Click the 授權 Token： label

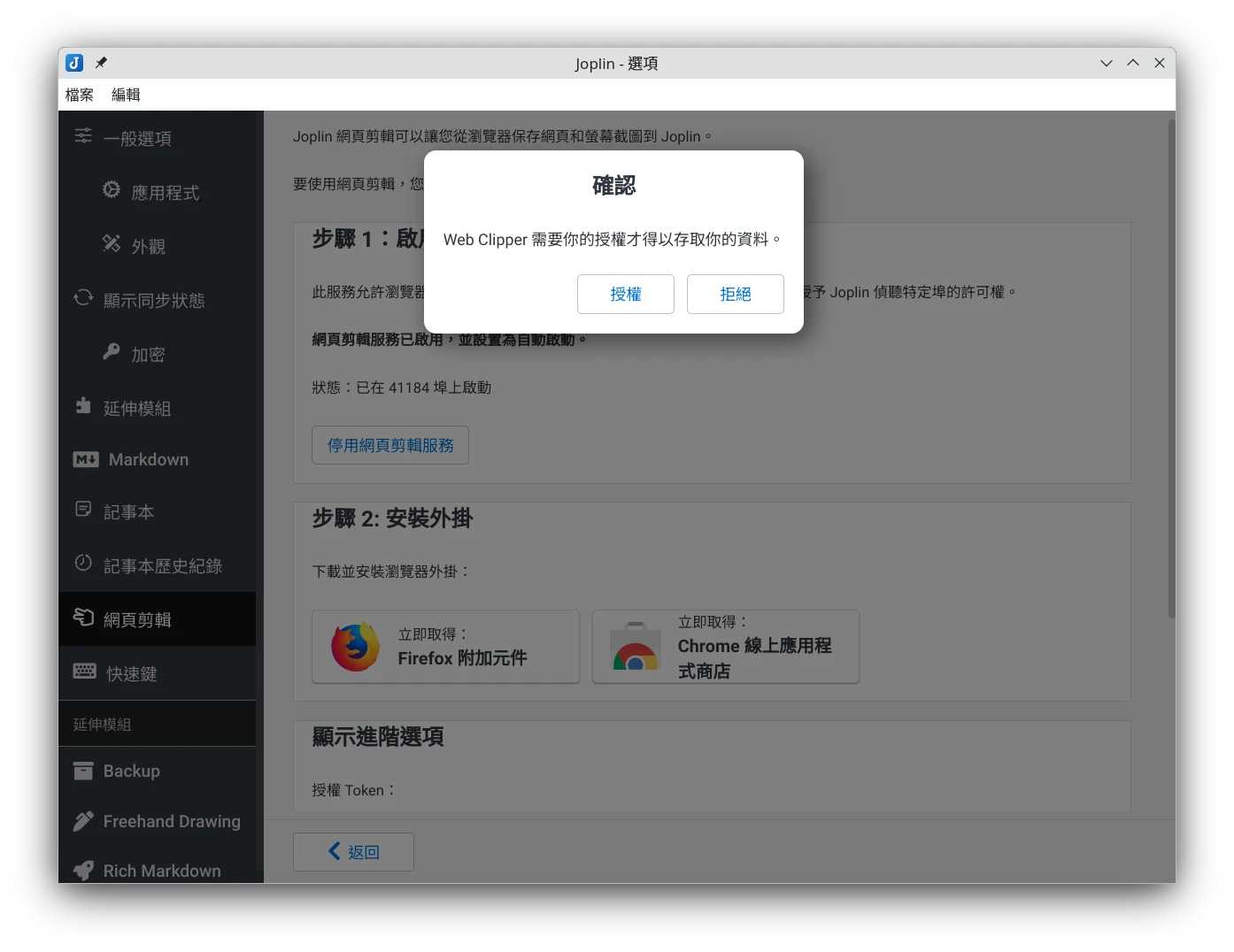[354, 790]
